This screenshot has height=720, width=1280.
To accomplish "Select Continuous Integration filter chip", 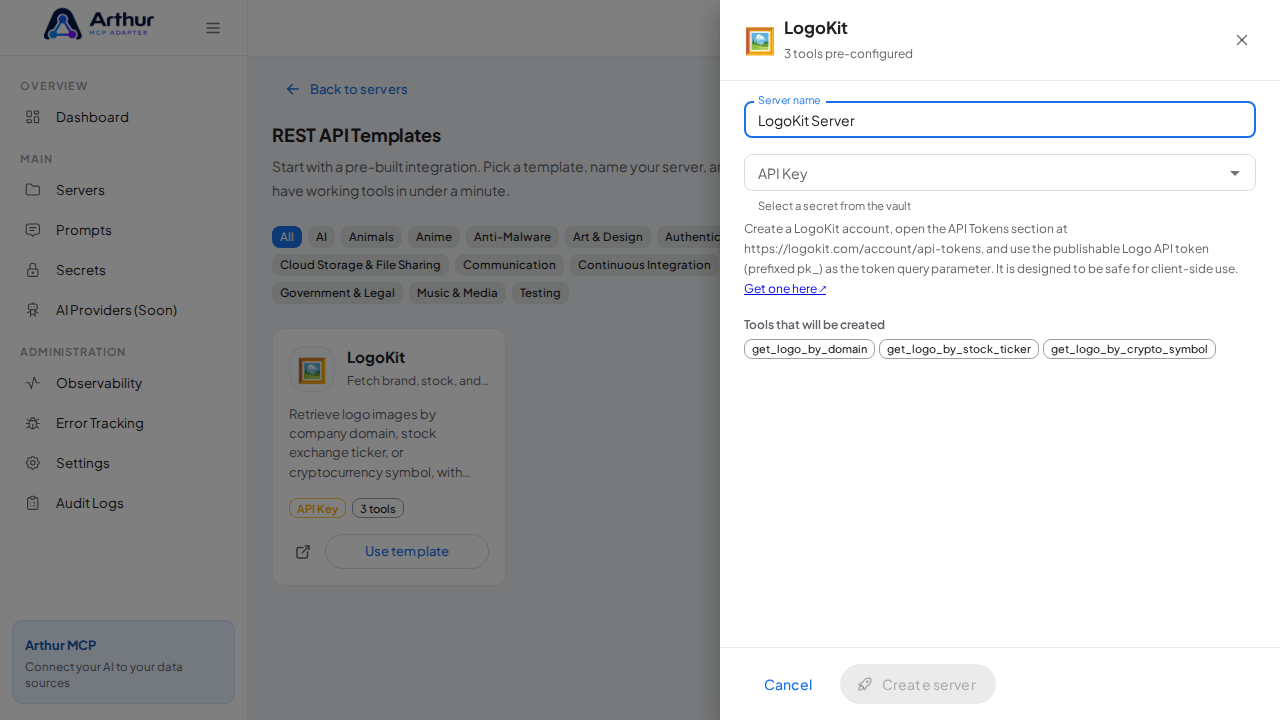I will (x=644, y=265).
